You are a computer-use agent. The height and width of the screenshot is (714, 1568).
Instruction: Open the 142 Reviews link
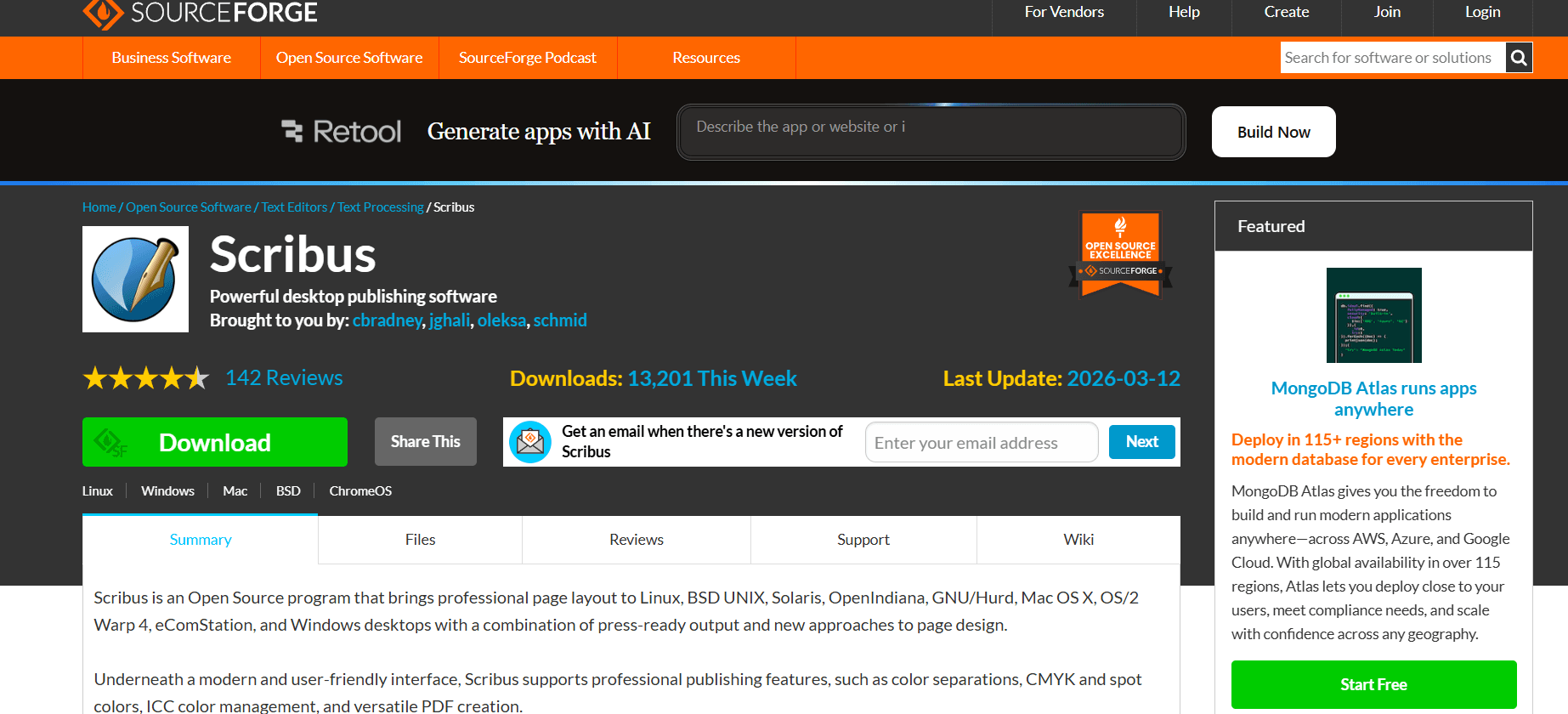[284, 378]
